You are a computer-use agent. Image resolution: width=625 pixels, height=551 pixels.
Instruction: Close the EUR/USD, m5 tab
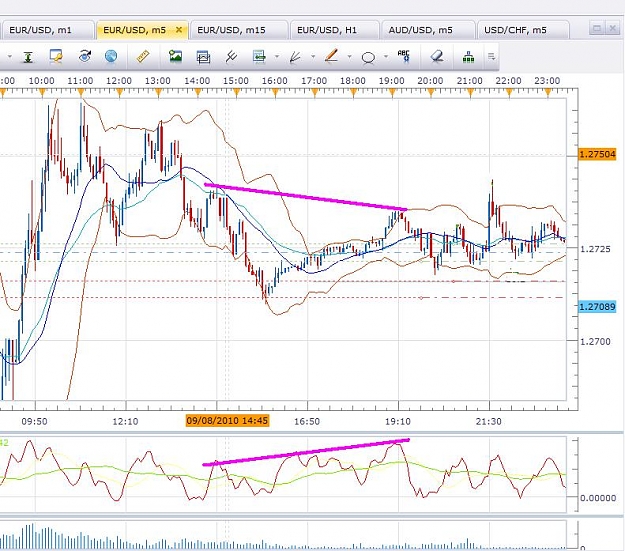tap(179, 30)
